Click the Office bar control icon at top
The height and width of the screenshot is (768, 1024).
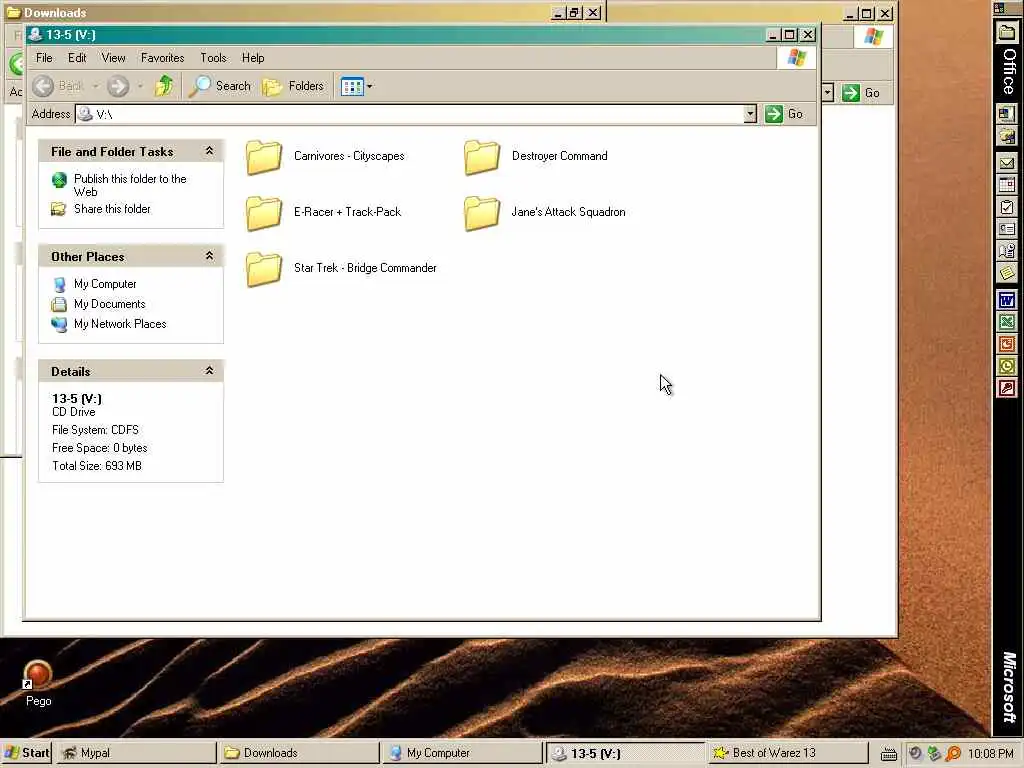coord(999,8)
